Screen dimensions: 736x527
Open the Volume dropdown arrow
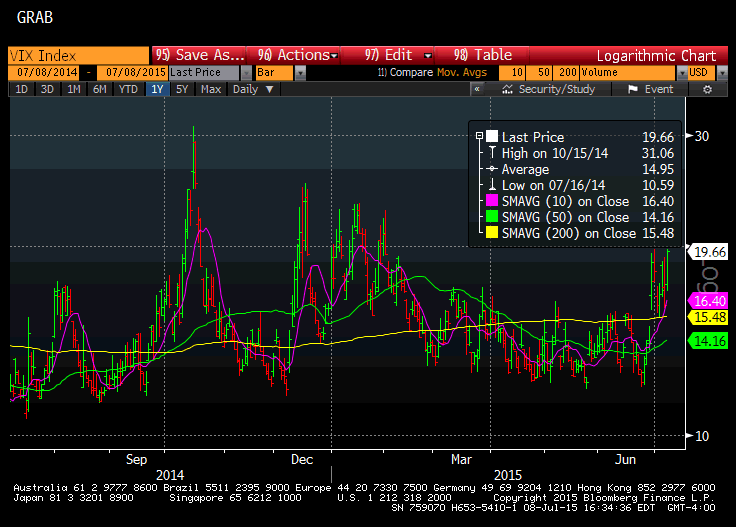click(x=682, y=73)
